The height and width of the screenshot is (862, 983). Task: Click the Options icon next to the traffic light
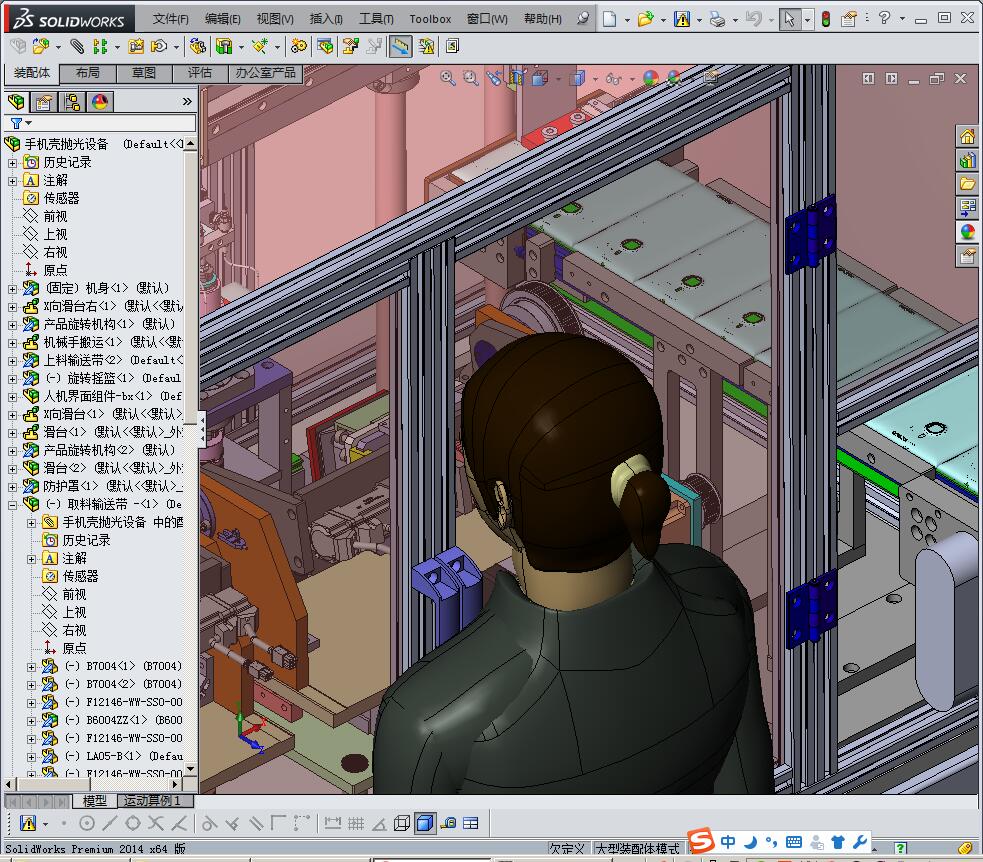point(848,19)
